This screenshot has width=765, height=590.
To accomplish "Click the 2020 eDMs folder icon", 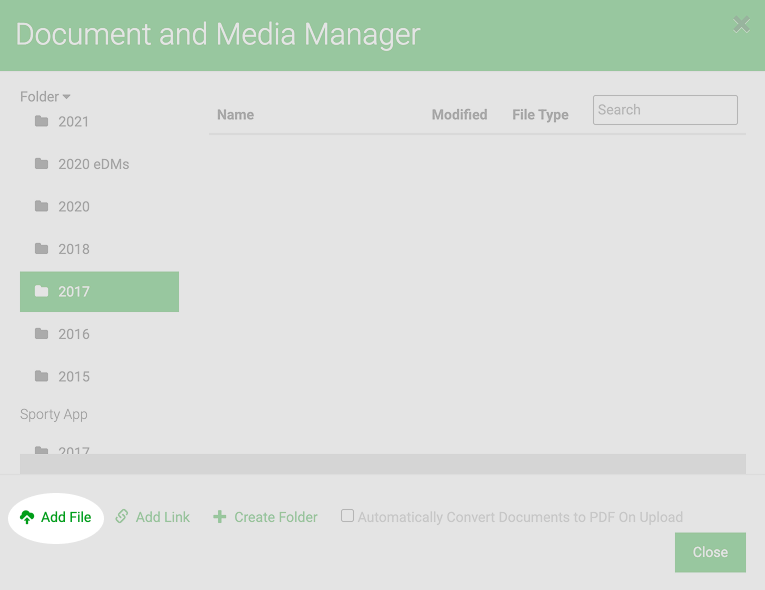I will (x=41, y=163).
